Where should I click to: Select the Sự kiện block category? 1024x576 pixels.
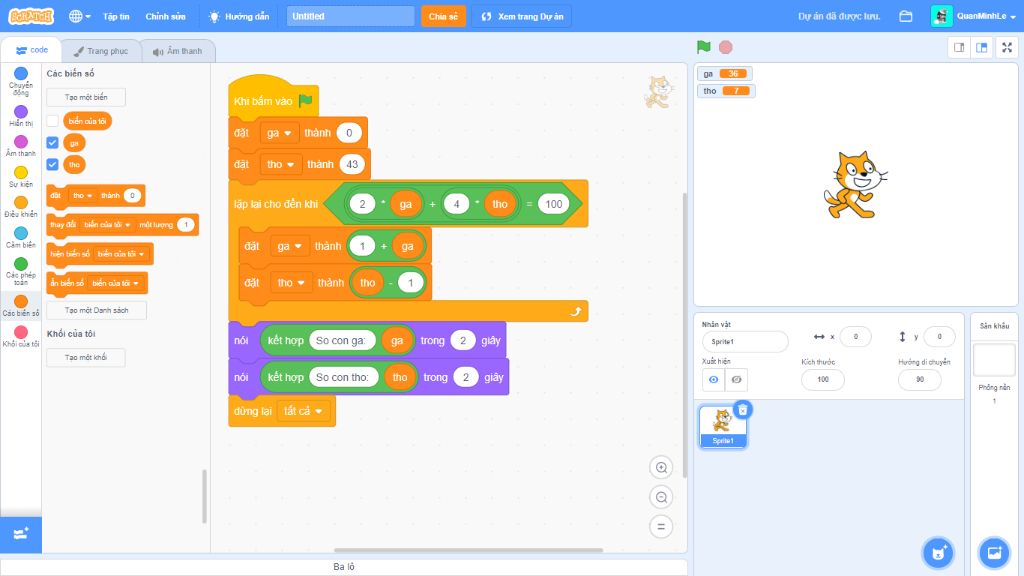(x=21, y=176)
